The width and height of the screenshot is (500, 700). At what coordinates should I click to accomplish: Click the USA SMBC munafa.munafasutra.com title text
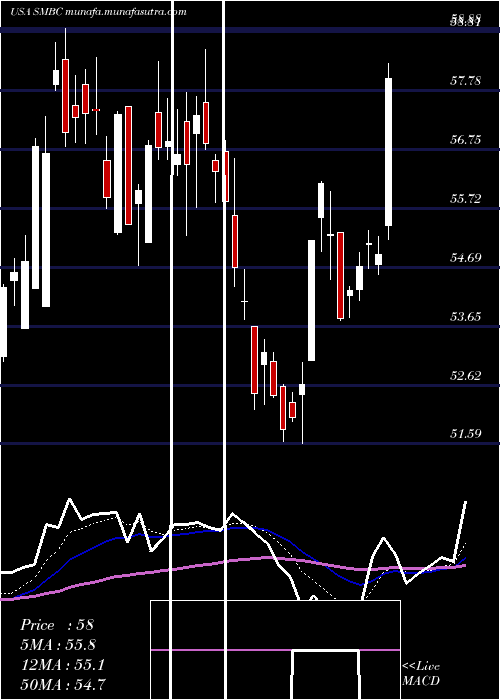click(x=98, y=12)
